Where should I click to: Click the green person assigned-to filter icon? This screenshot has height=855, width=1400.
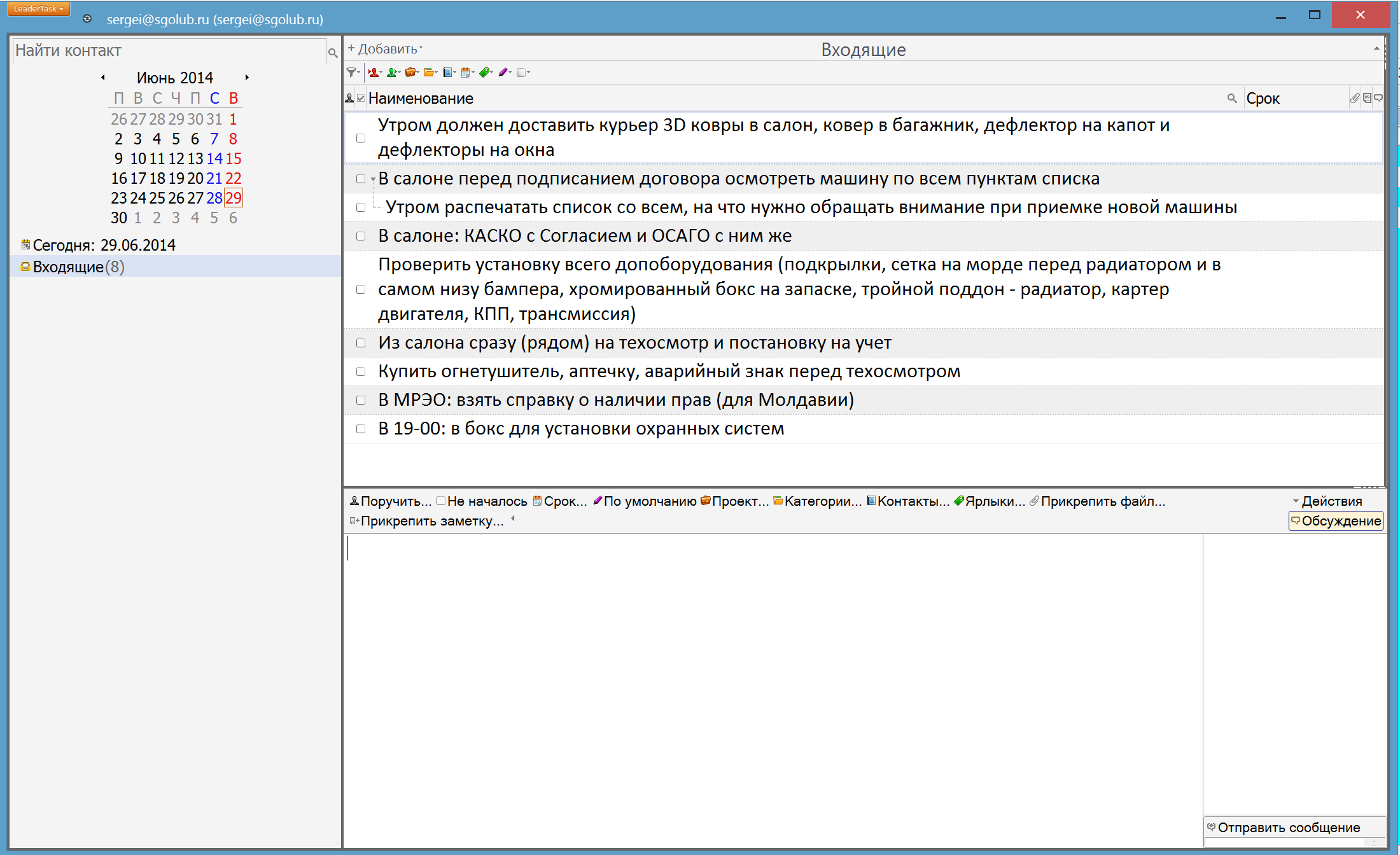tap(392, 73)
